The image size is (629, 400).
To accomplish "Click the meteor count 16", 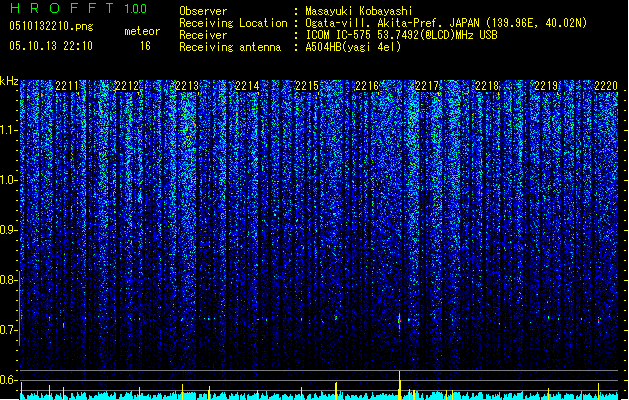I will [145, 46].
